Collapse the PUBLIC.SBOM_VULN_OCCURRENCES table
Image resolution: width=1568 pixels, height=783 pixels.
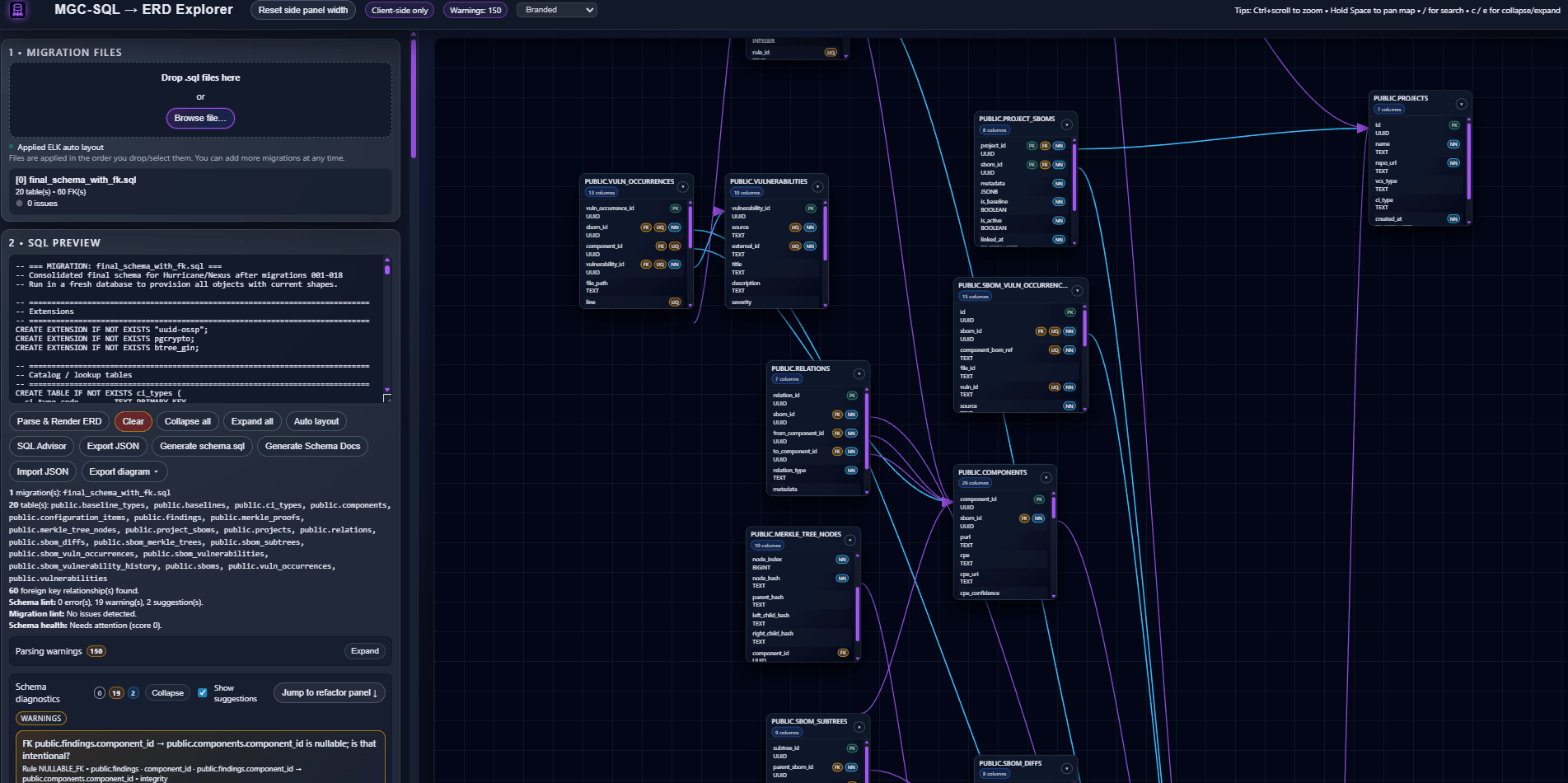(x=1077, y=291)
